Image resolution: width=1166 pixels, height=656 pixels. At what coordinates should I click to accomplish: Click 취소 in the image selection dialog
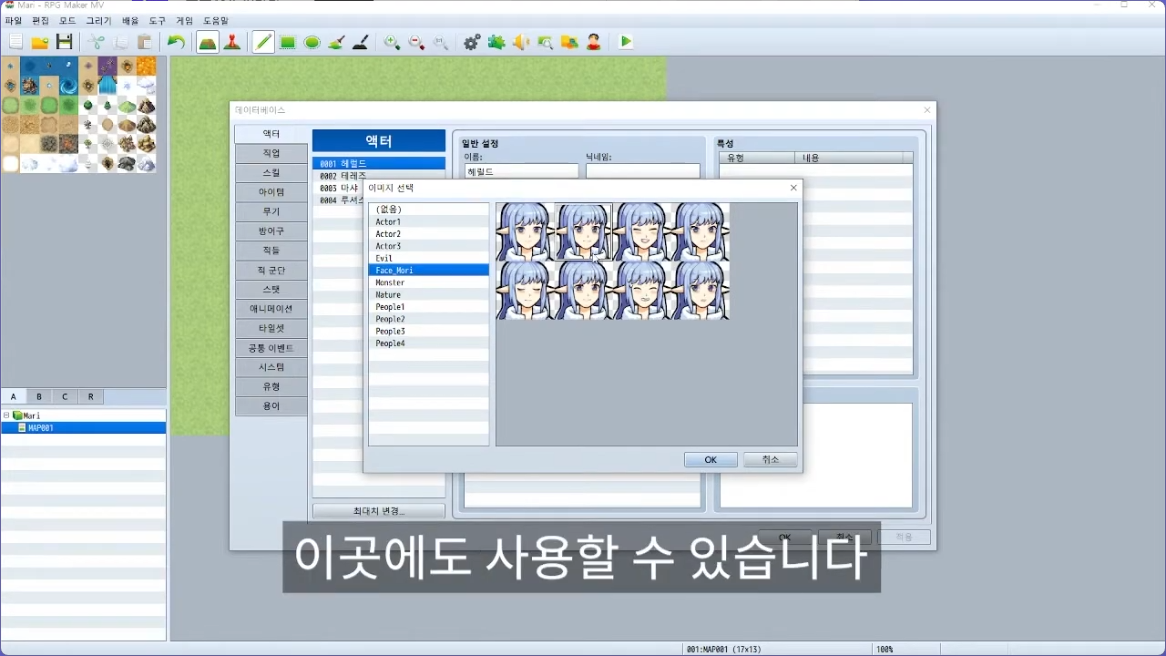tap(770, 460)
